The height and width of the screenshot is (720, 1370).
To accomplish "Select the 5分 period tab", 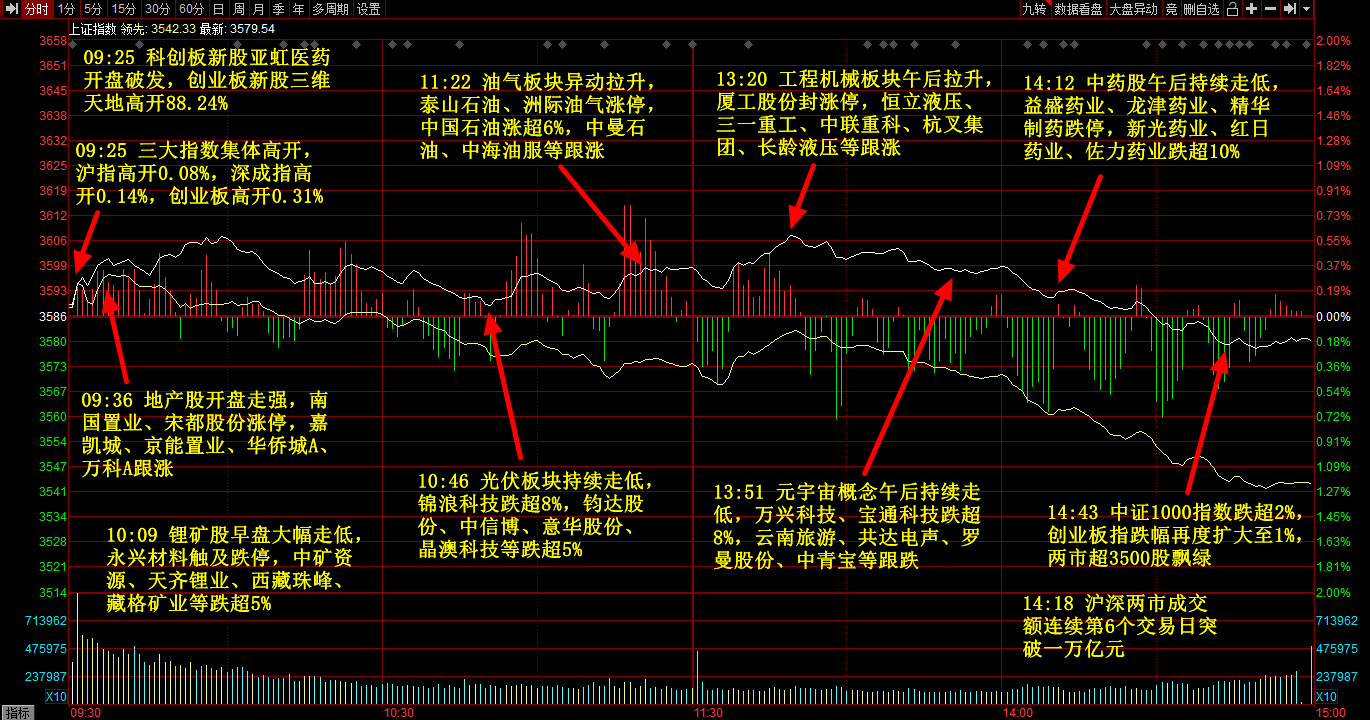I will (93, 9).
